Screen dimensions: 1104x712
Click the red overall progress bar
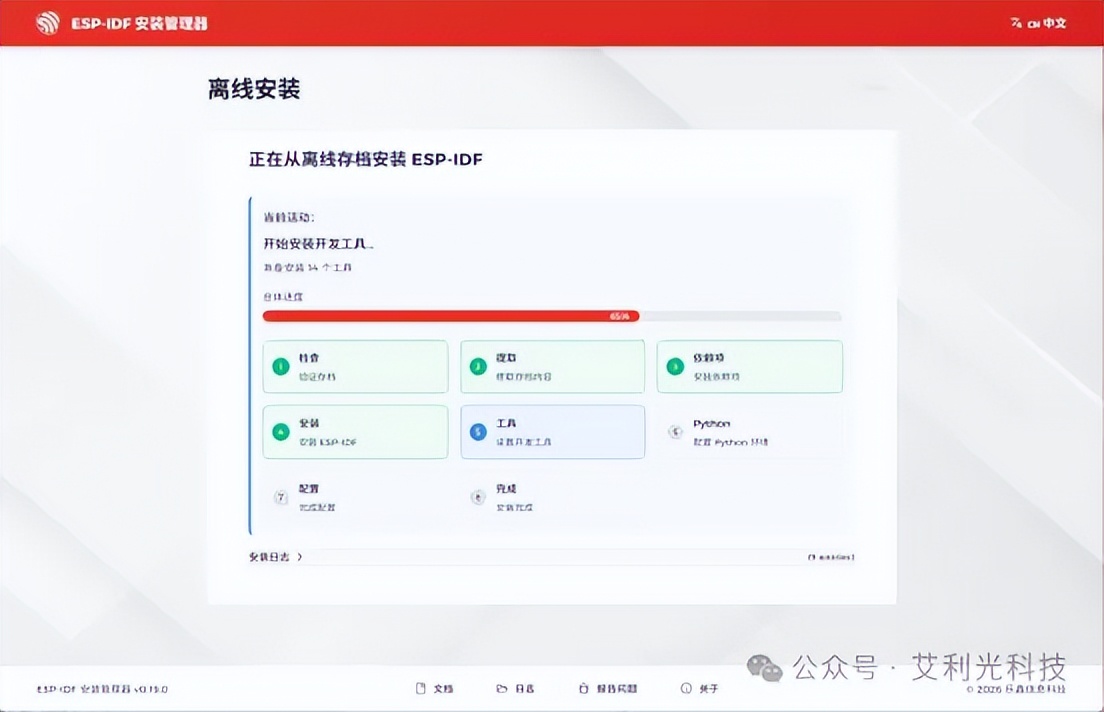tap(451, 316)
